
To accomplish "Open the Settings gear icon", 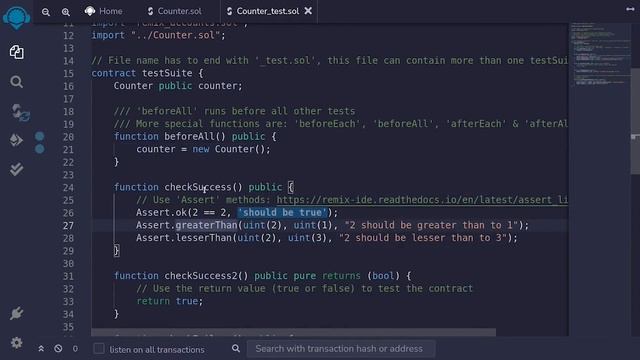I will click(x=16, y=342).
